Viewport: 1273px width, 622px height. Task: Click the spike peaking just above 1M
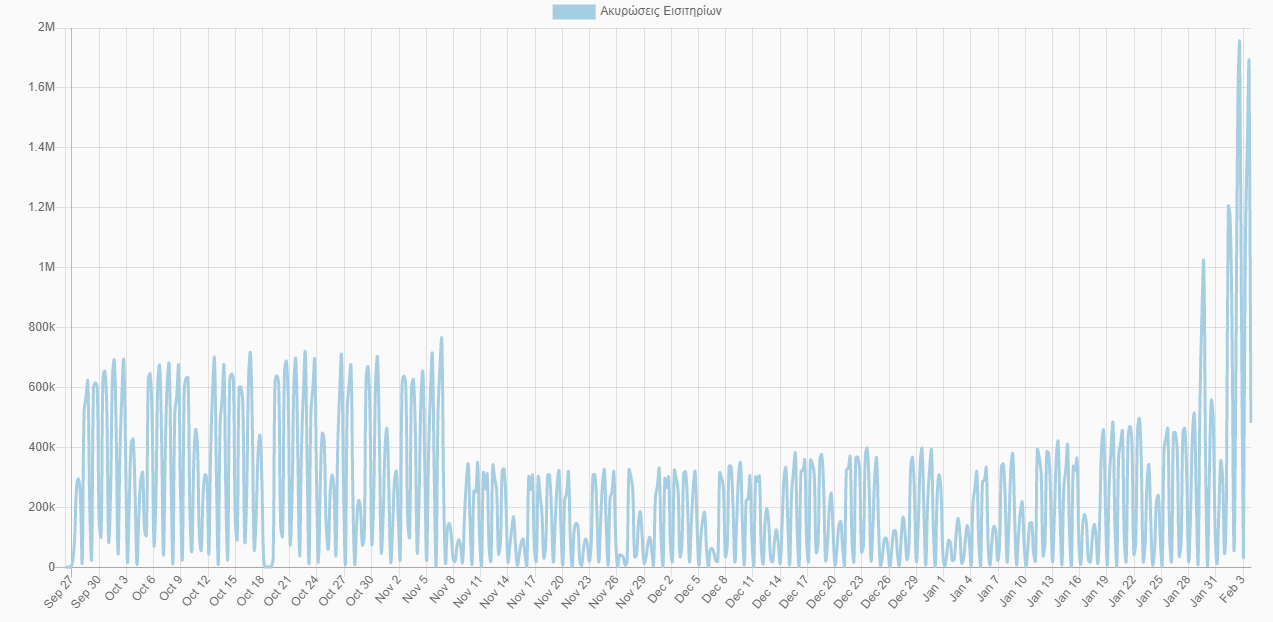tap(1203, 261)
